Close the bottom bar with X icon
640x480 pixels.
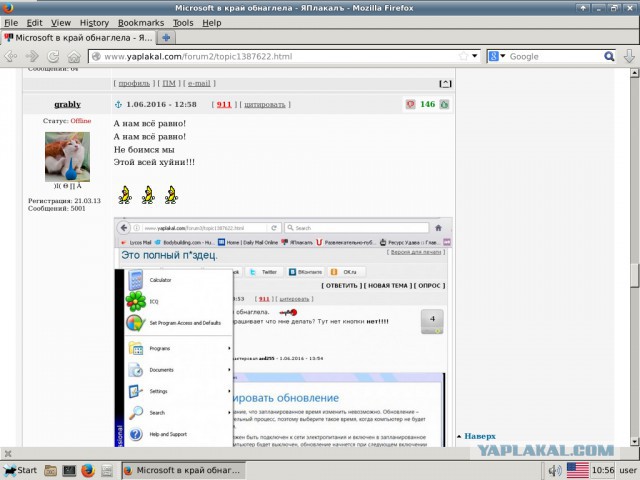coord(8,453)
